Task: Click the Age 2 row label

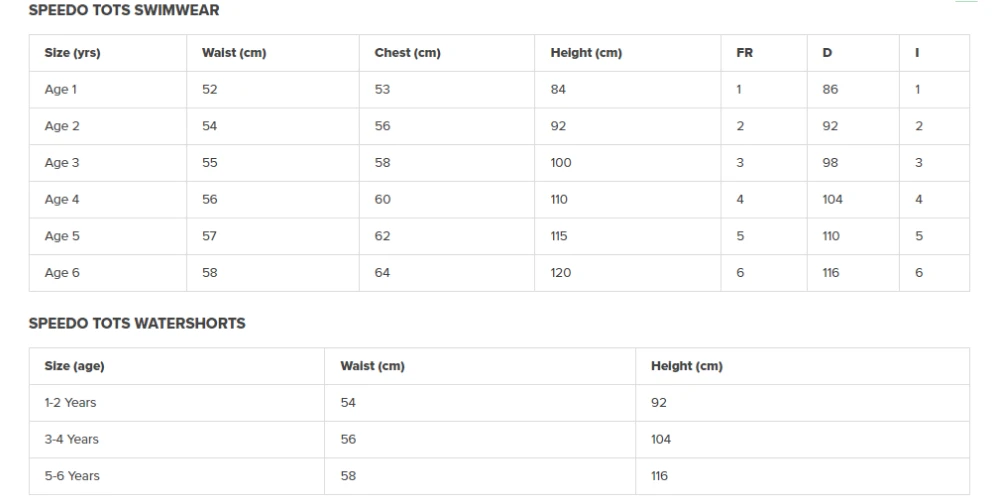Action: (62, 126)
